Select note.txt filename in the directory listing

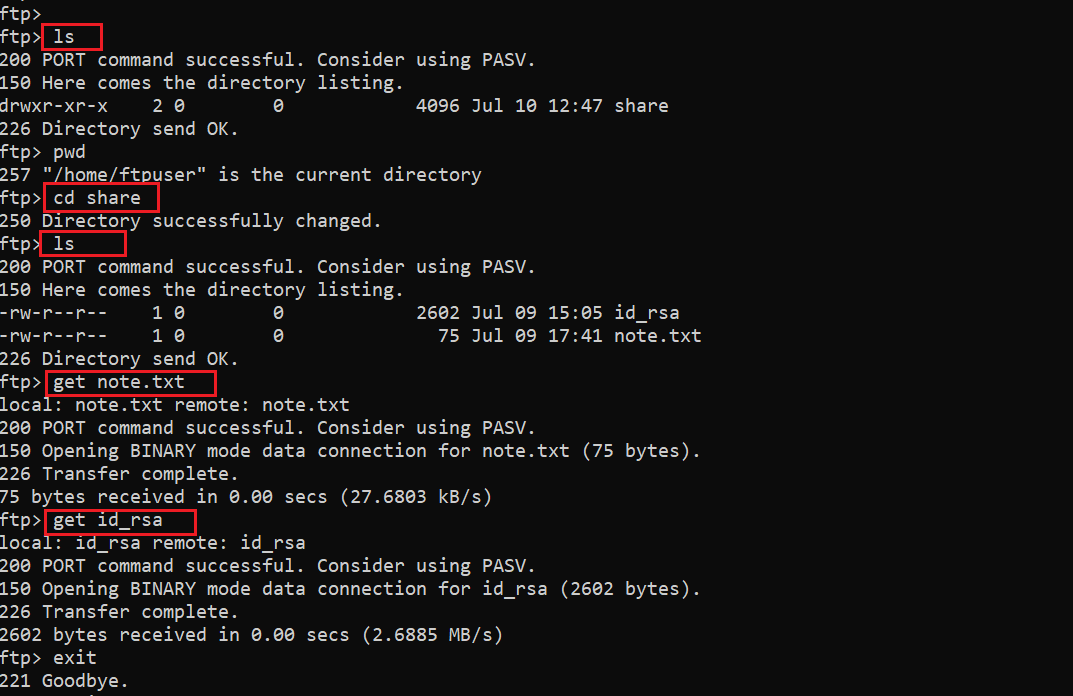(657, 336)
